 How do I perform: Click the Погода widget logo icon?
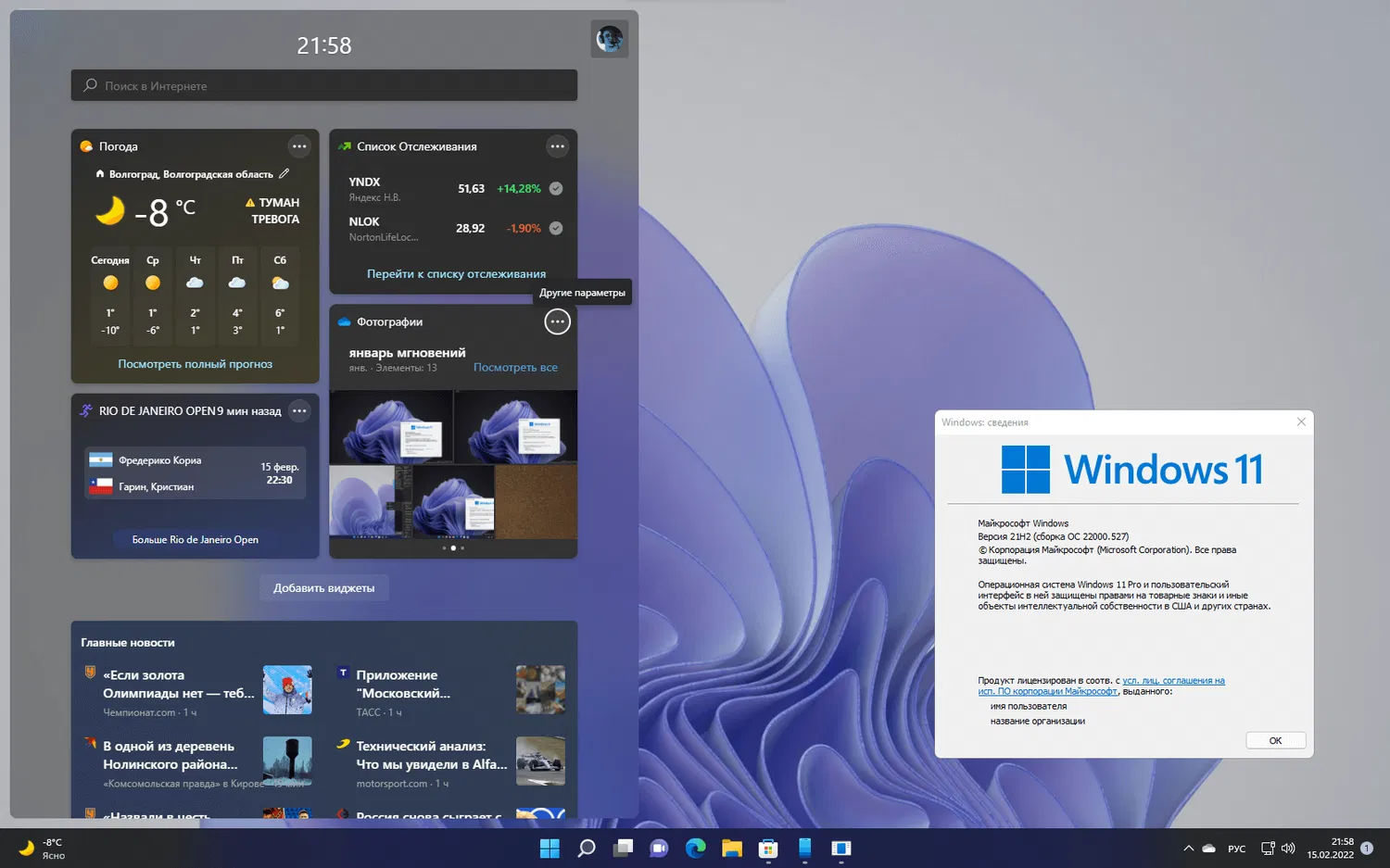tap(86, 146)
